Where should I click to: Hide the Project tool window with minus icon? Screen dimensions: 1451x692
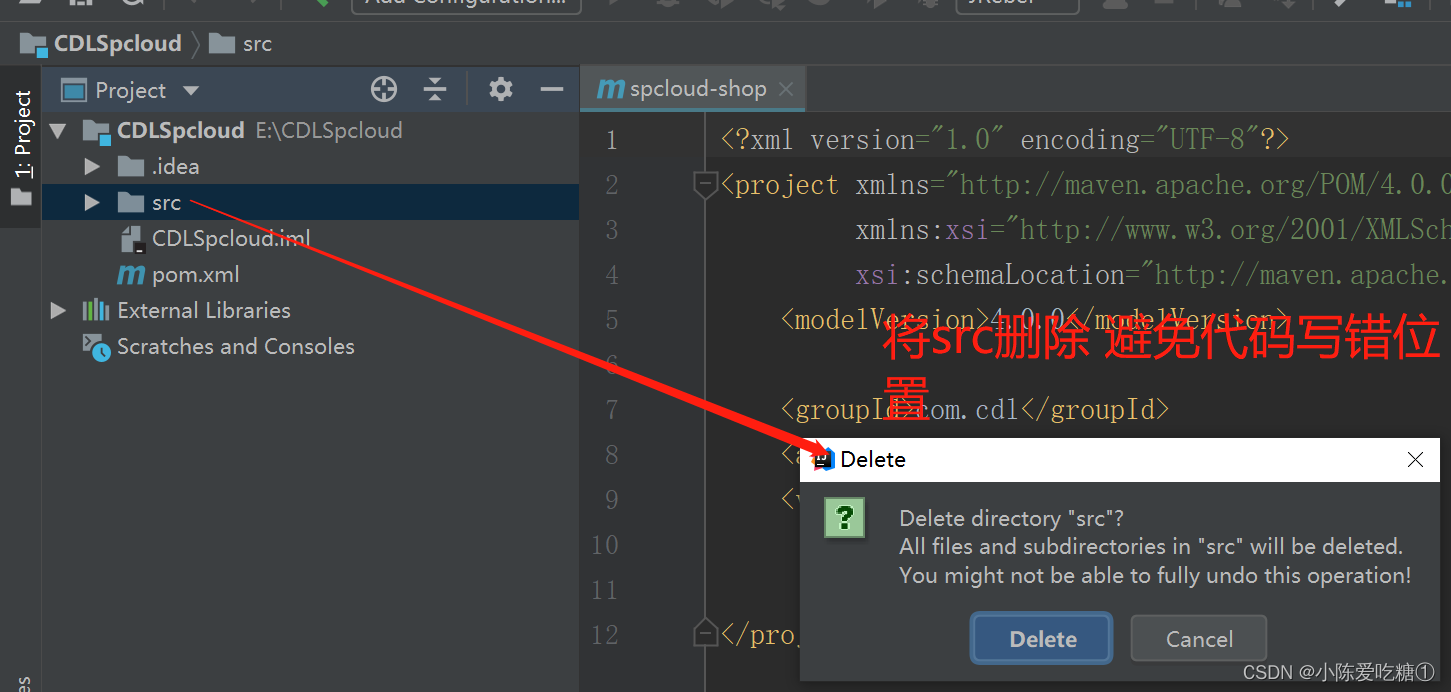(x=552, y=90)
